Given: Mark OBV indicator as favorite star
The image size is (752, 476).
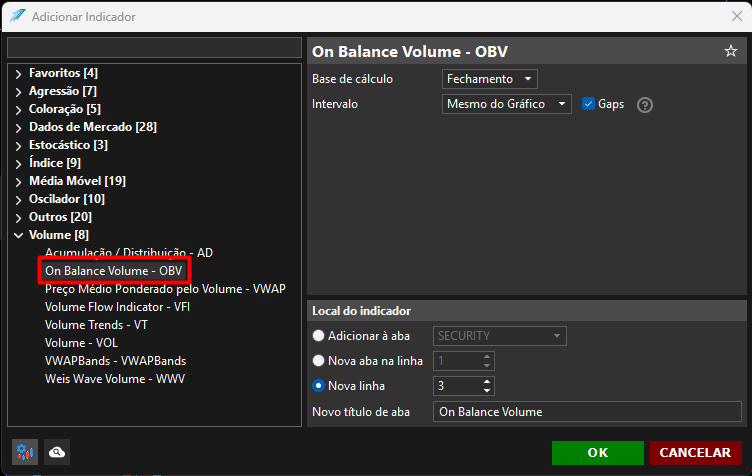Looking at the screenshot, I should 730,51.
